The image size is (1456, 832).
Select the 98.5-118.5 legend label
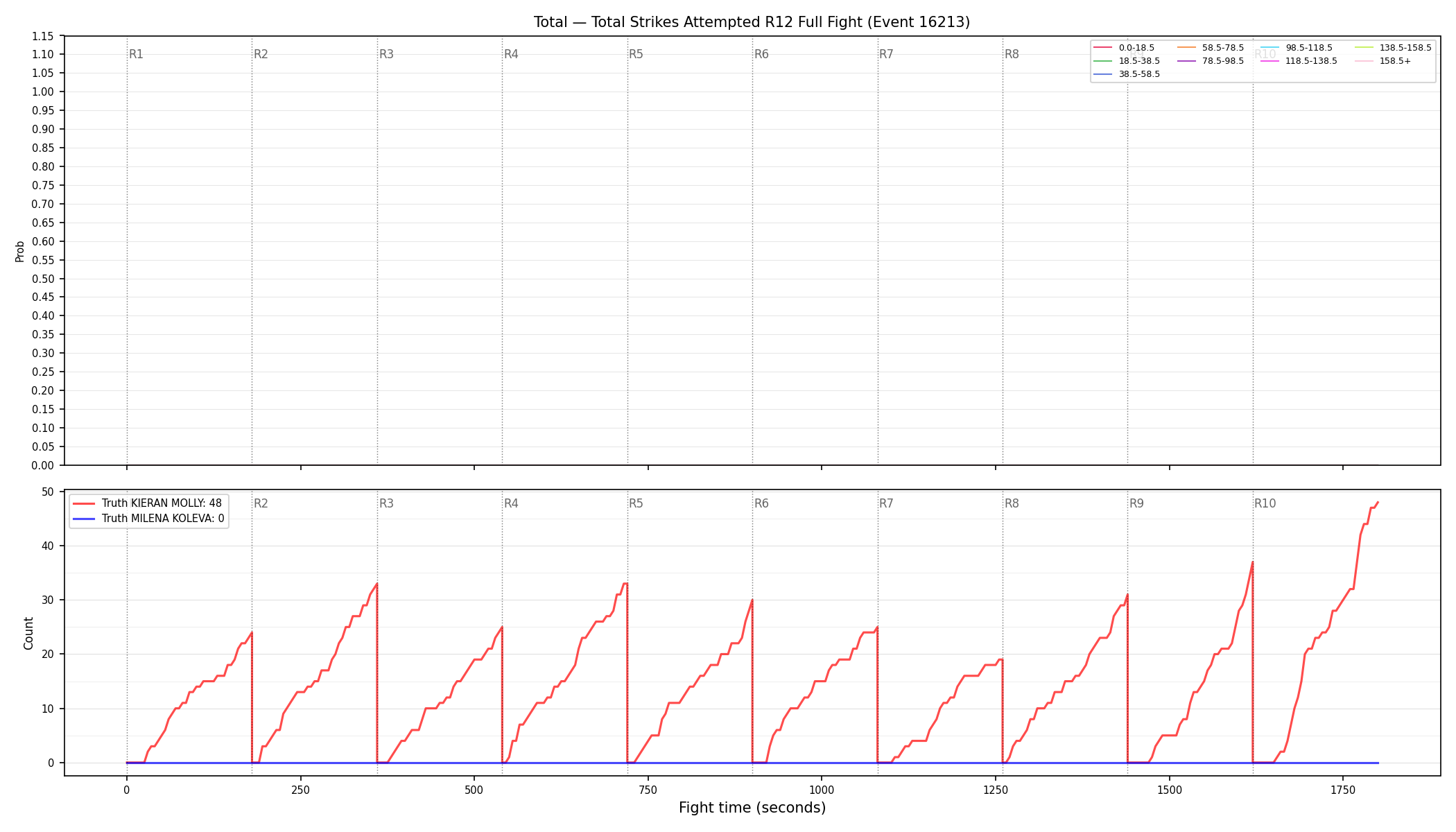tap(1309, 48)
